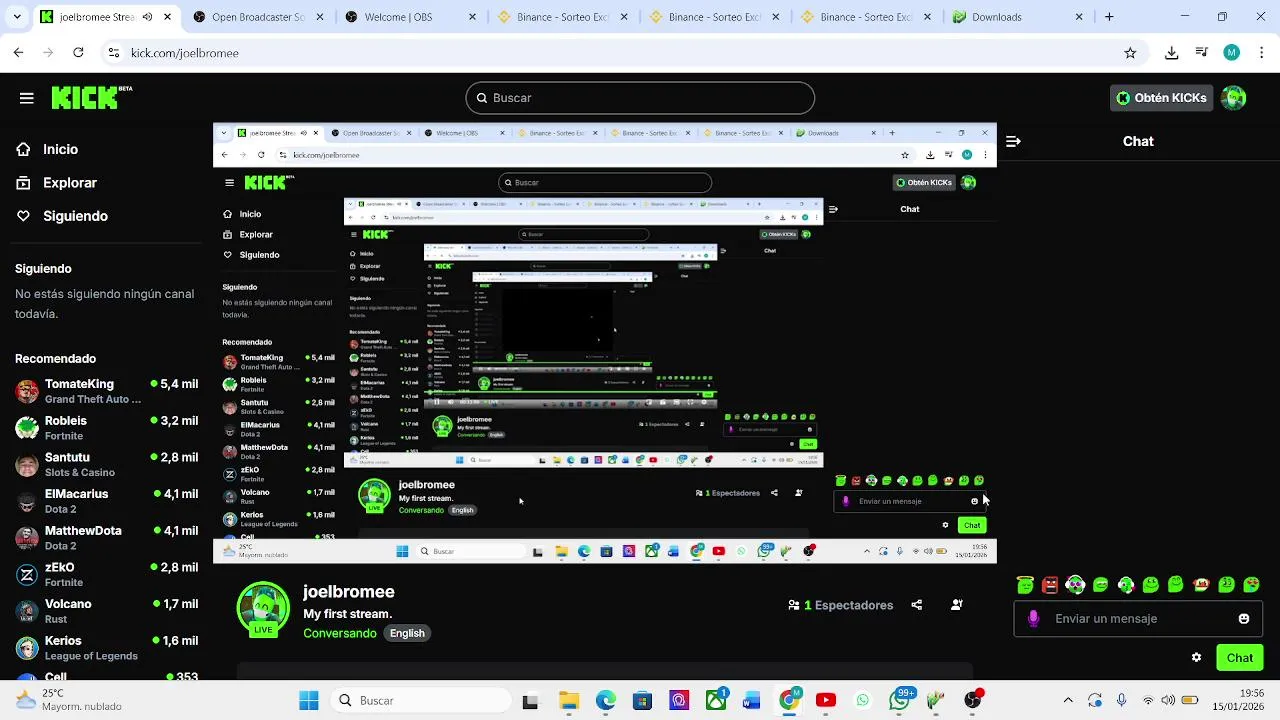Select ElMacarius in the recommended list
The image size is (1280, 720).
[x=106, y=501]
